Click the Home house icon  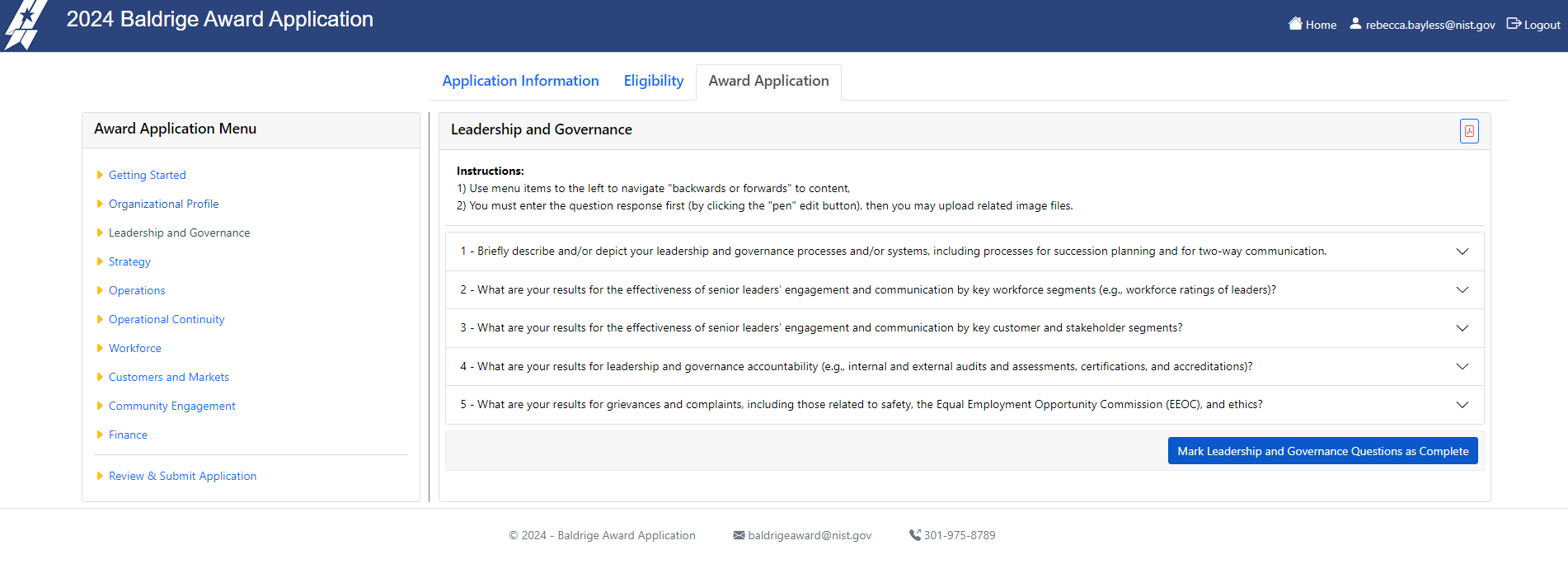(x=1295, y=24)
